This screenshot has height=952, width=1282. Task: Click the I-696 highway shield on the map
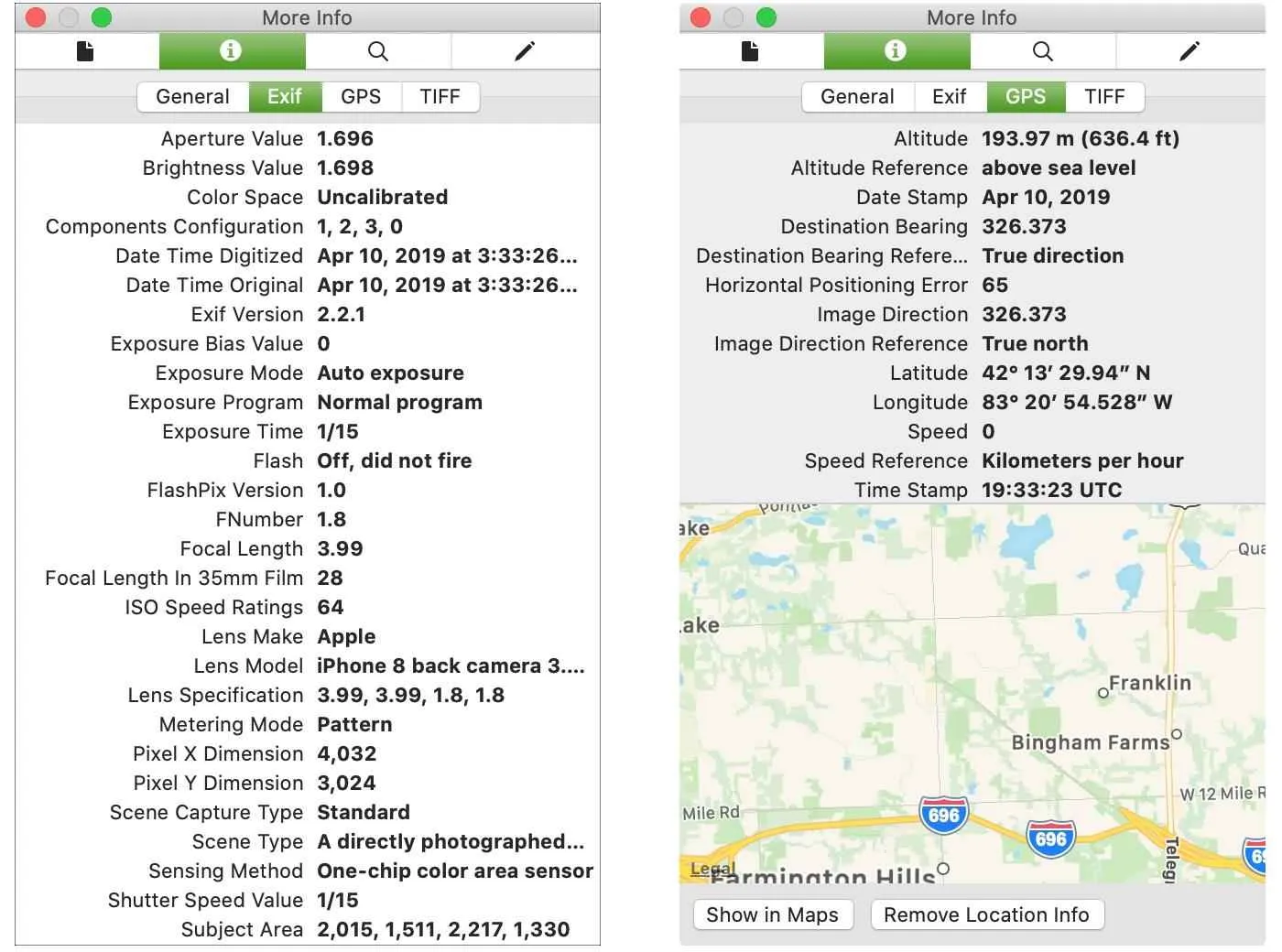pos(943,814)
